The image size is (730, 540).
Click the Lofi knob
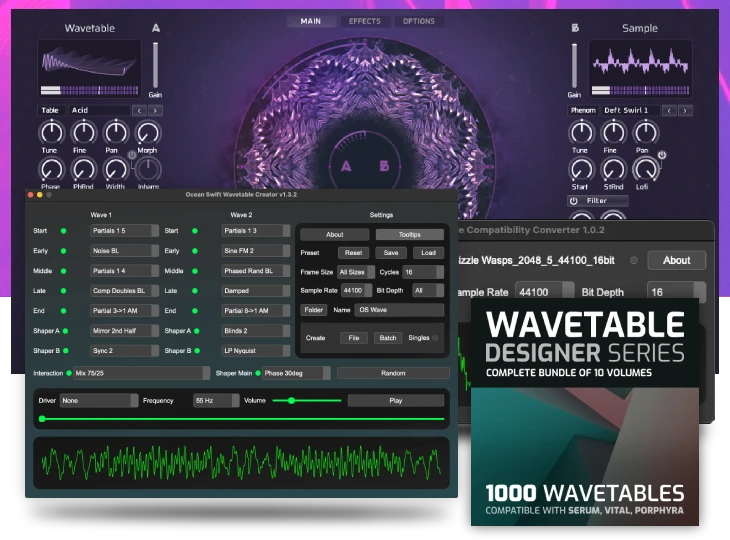click(x=646, y=169)
